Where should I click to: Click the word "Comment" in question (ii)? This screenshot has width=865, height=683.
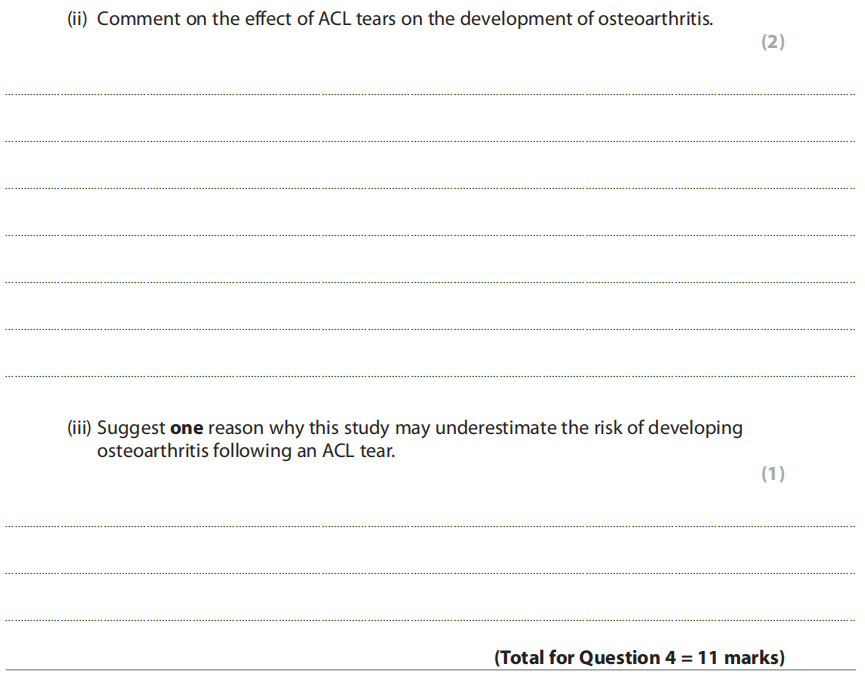(139, 20)
